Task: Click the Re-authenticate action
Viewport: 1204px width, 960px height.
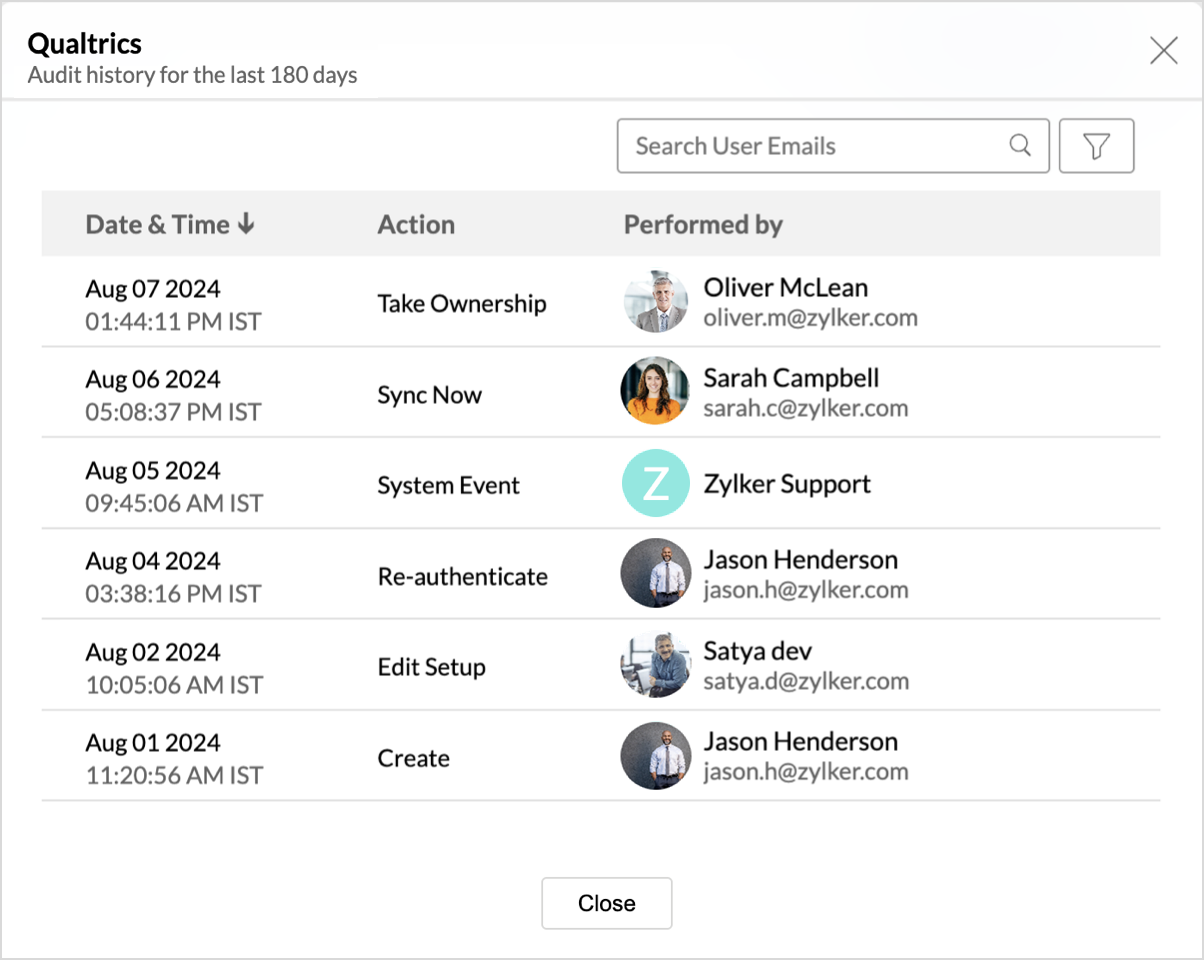Action: [x=463, y=576]
